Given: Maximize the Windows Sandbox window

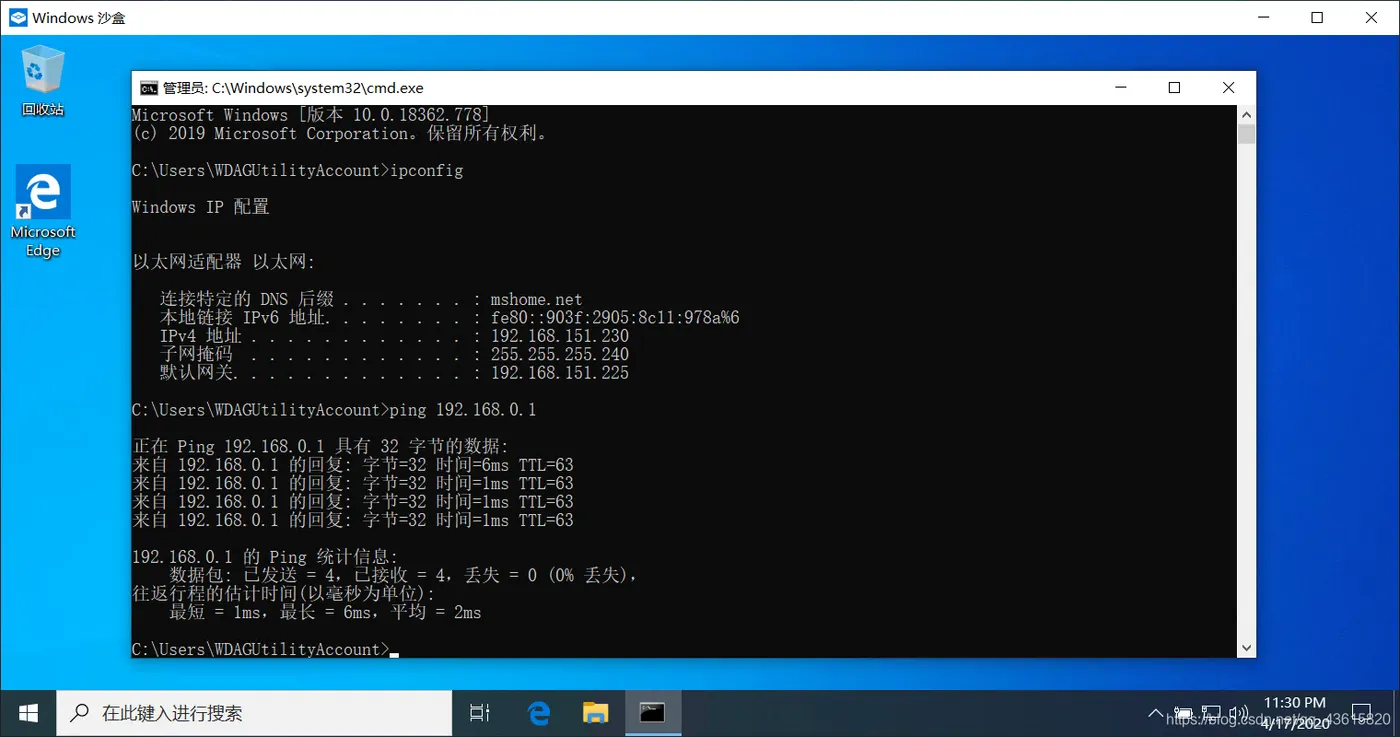Looking at the screenshot, I should tap(1317, 18).
